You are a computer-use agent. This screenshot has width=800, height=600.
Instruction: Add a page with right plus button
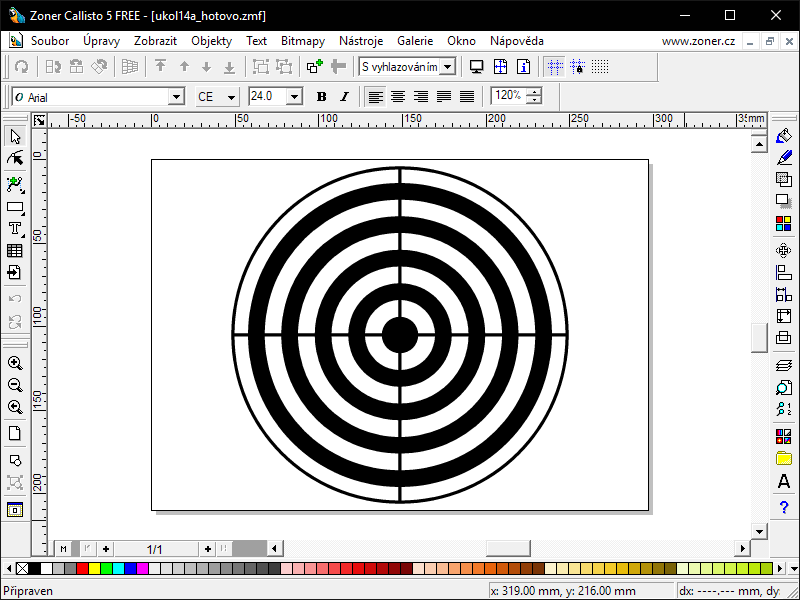[x=207, y=549]
